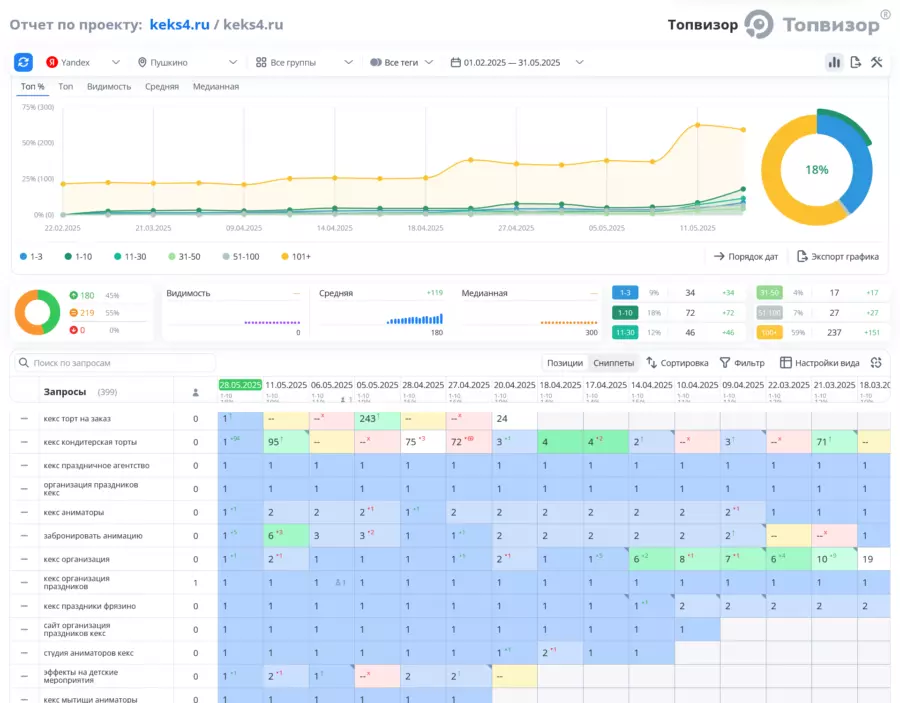Switch to the Видимость chart tab

click(x=109, y=87)
